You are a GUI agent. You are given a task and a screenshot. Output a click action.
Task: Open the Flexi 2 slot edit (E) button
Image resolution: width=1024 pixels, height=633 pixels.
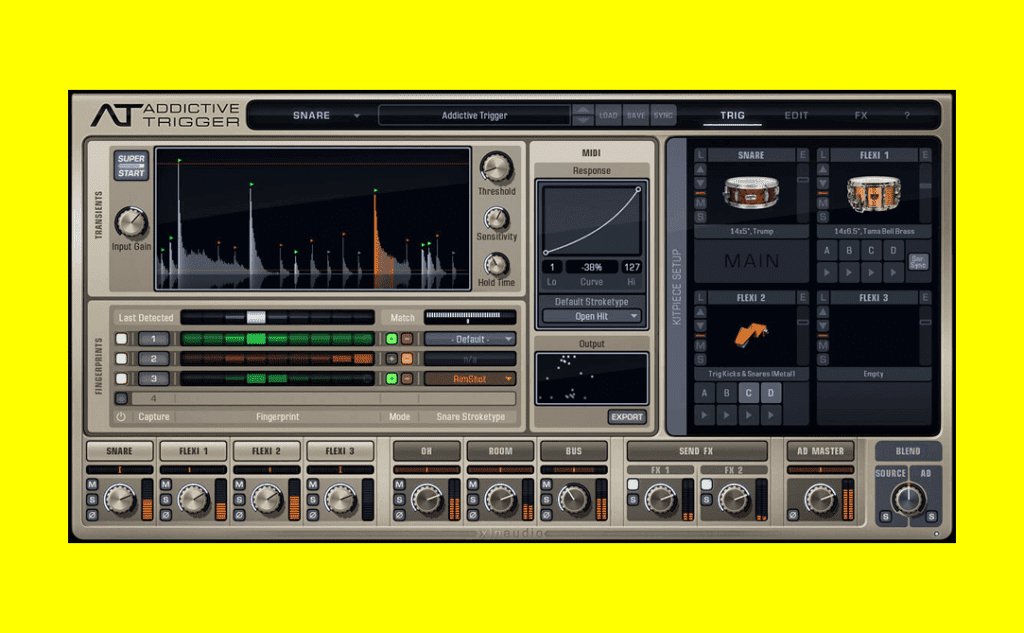(803, 298)
